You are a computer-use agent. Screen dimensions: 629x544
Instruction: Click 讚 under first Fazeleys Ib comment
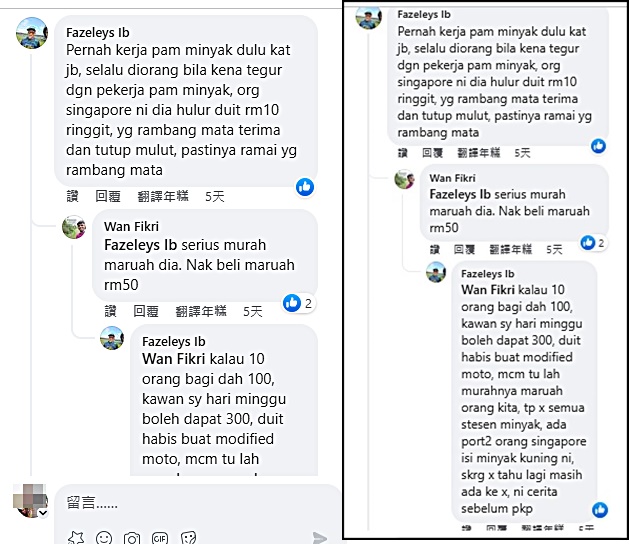(x=72, y=196)
